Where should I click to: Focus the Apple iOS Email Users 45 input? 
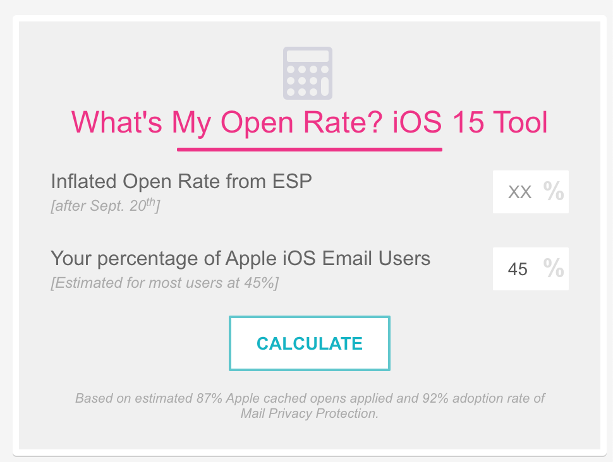coord(531,269)
